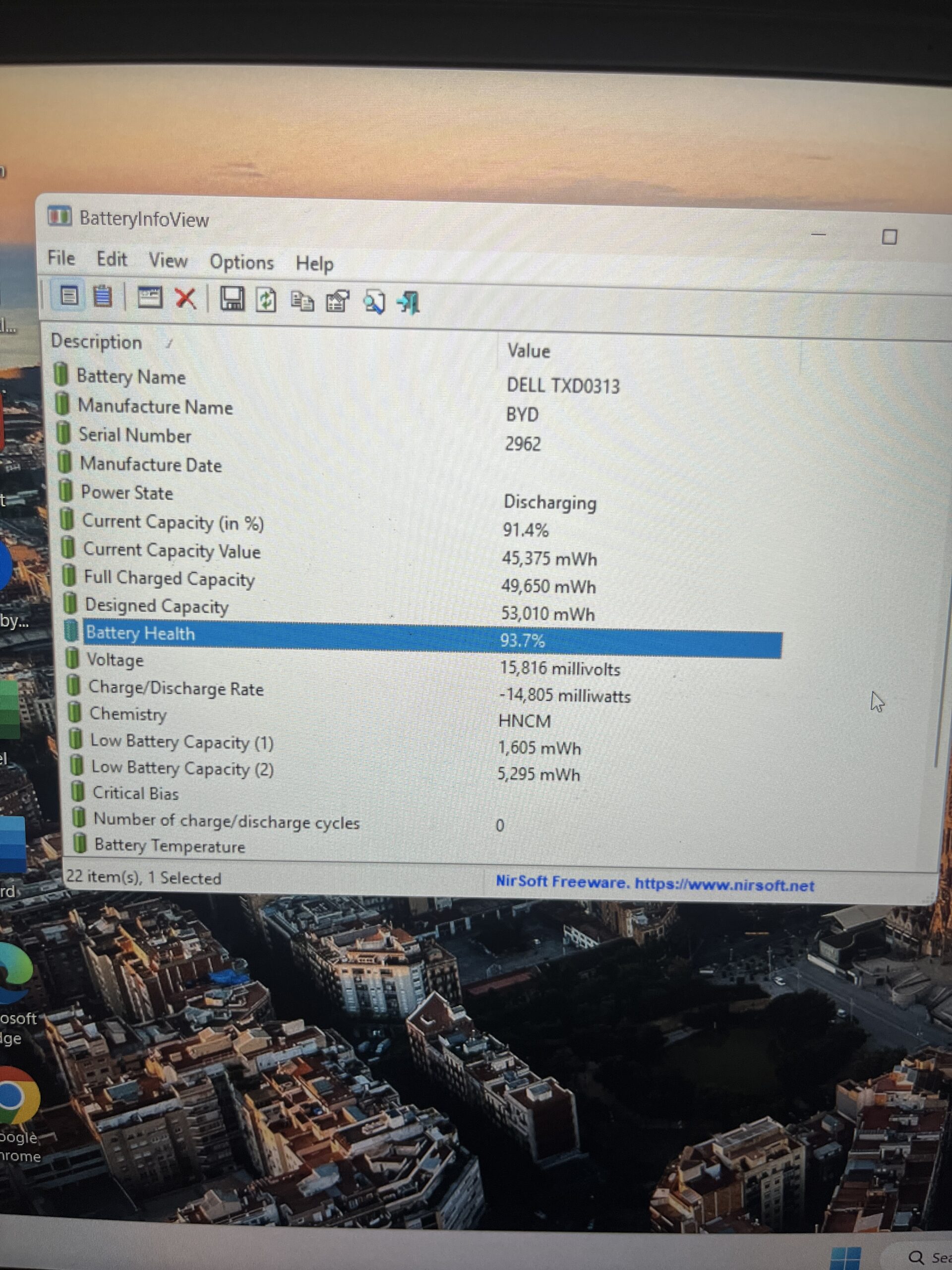Open the Windows Start button

pos(846,1258)
